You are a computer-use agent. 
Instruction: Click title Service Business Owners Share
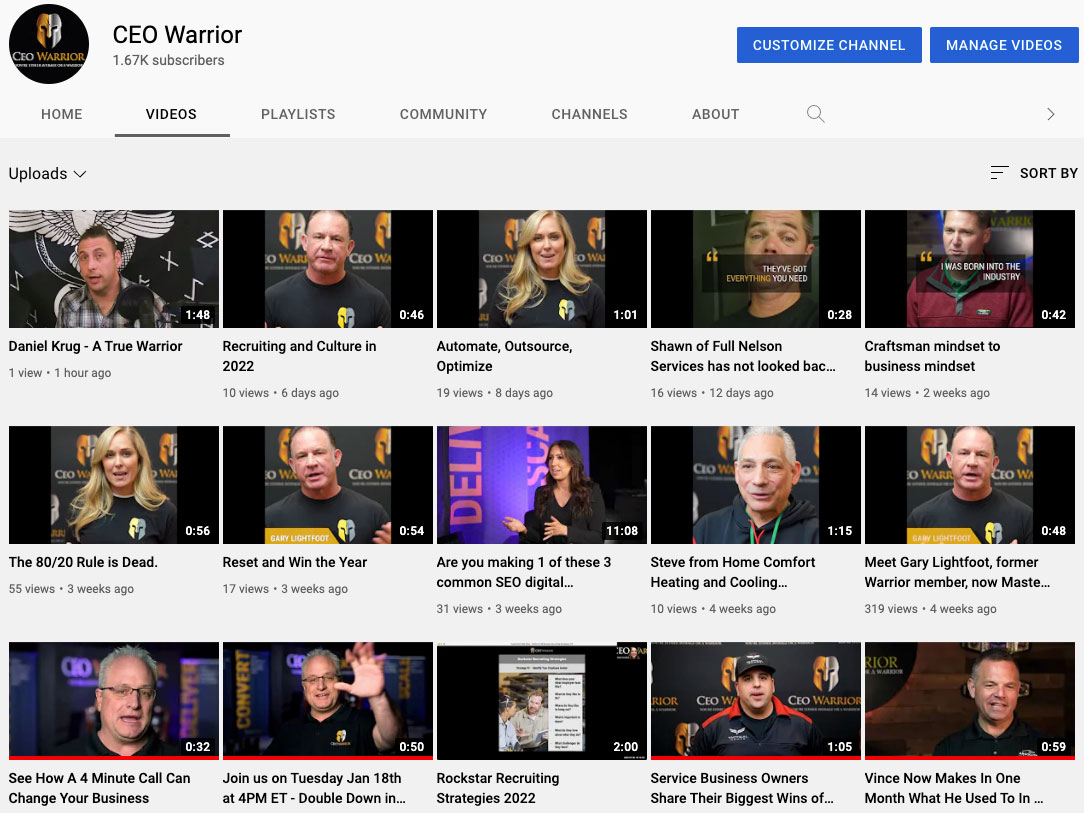tap(742, 787)
